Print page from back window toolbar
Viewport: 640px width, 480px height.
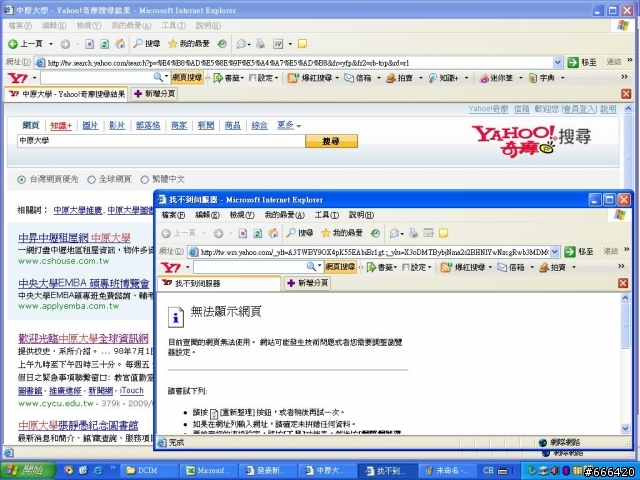pyautogui.click(x=260, y=44)
